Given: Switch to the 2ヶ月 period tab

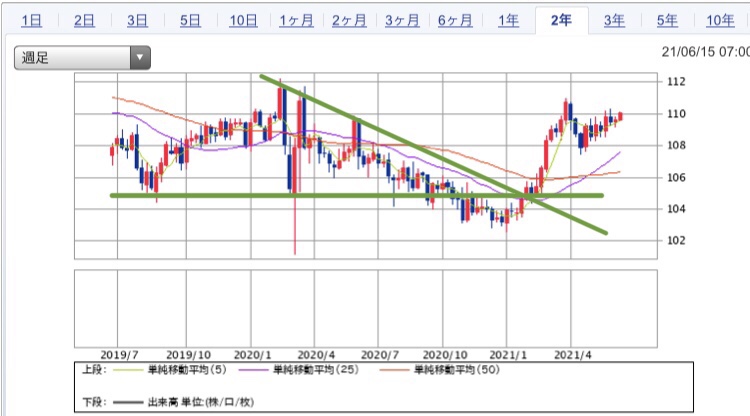Looking at the screenshot, I should click(349, 21).
